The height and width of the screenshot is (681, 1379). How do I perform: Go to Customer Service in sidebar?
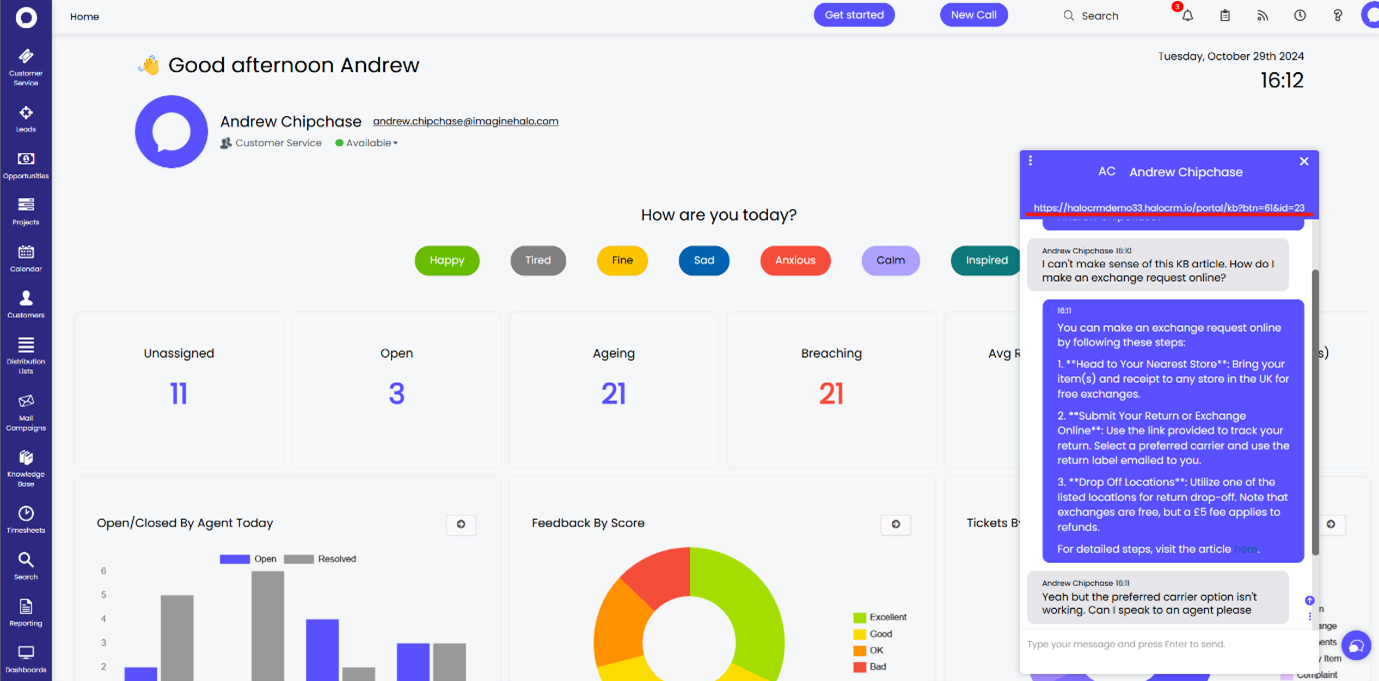[26, 65]
